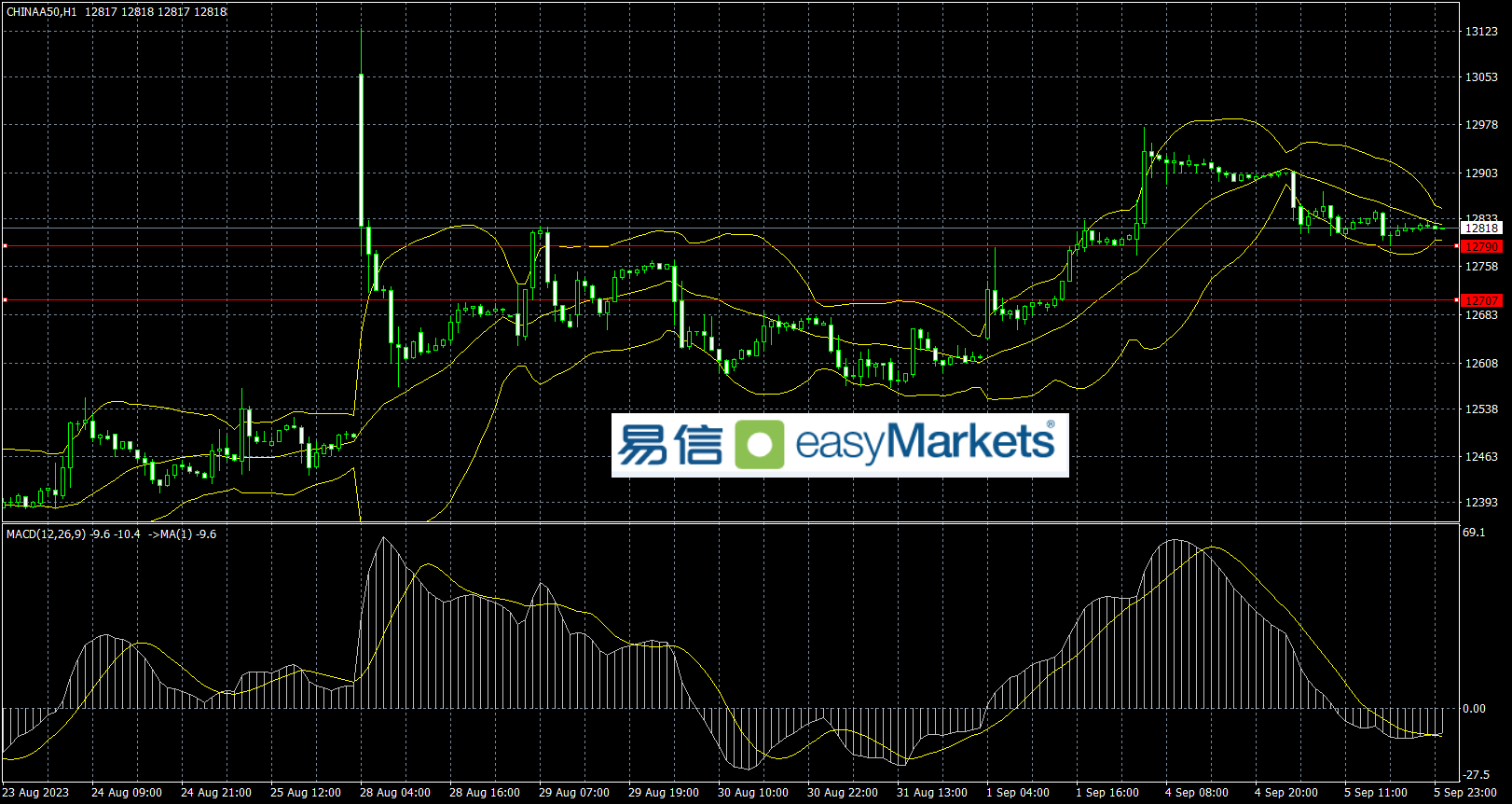The width and height of the screenshot is (1512, 804).
Task: Click the 5 Sep 11:00 time label
Action: click(1376, 793)
